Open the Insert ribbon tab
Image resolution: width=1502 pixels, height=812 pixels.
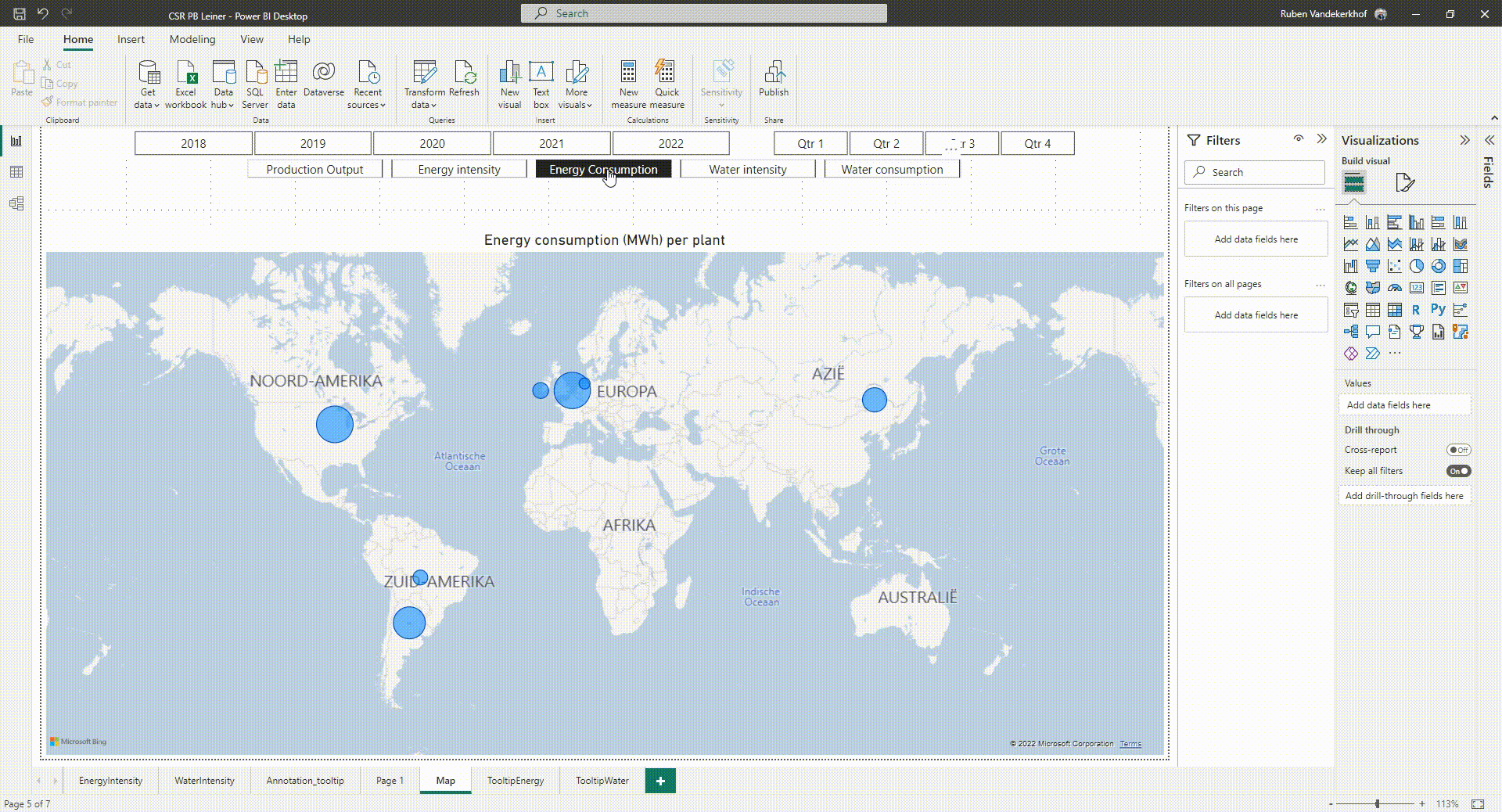131,39
